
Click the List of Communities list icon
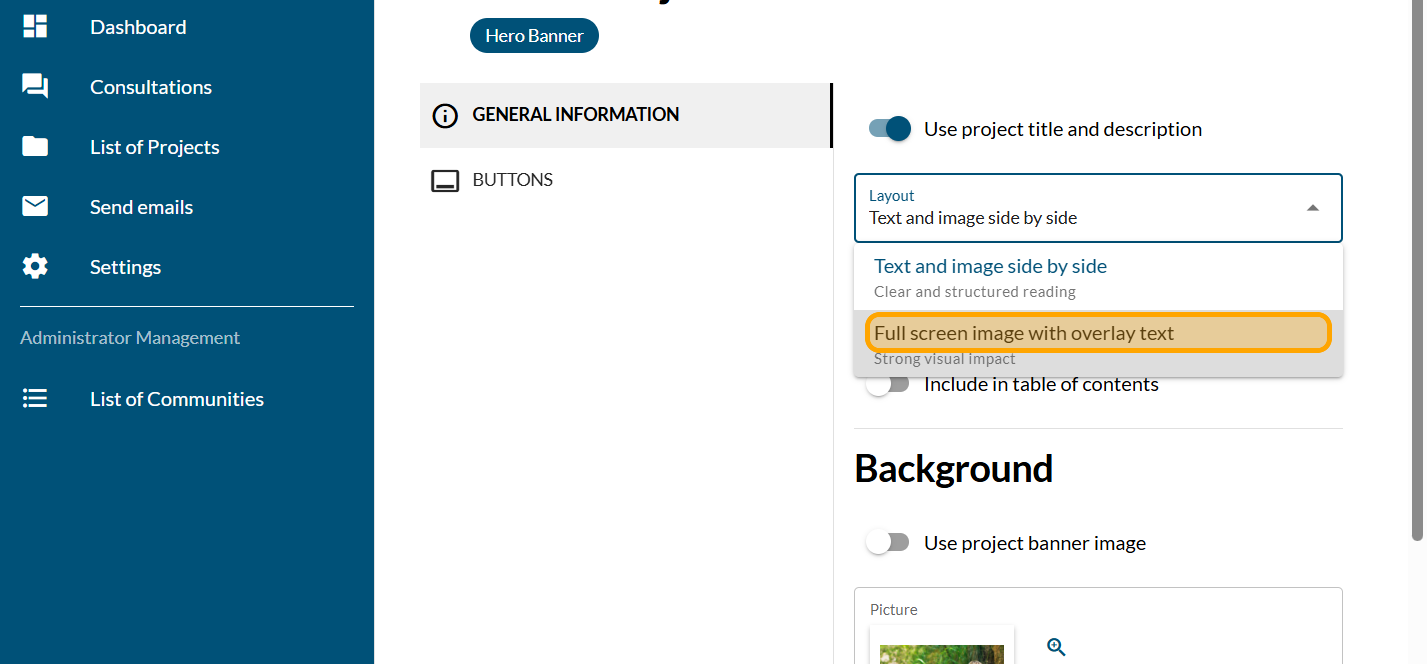(35, 399)
